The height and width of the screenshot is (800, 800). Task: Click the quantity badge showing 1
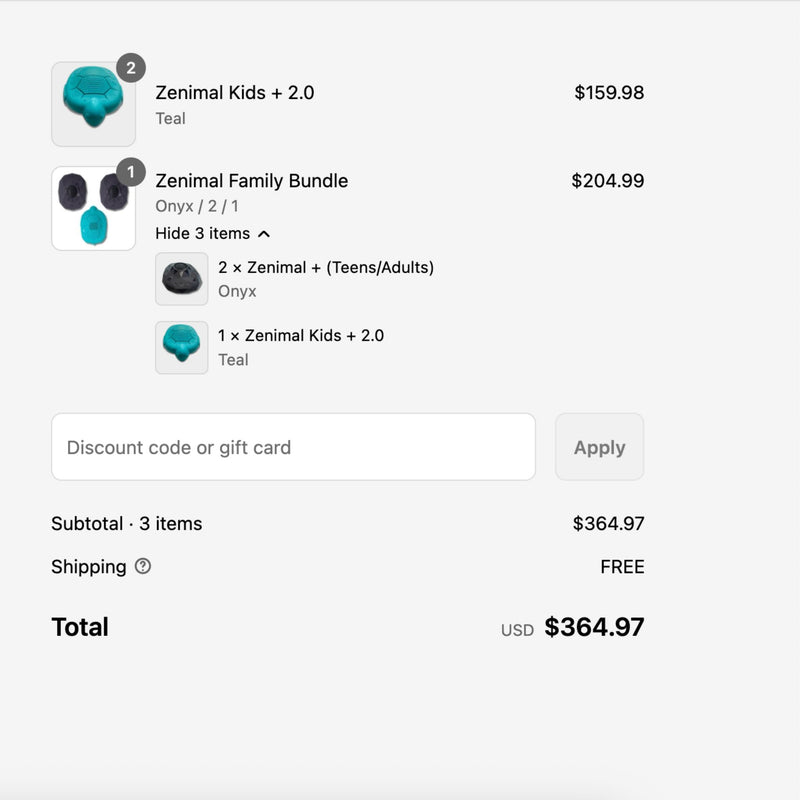pos(131,172)
